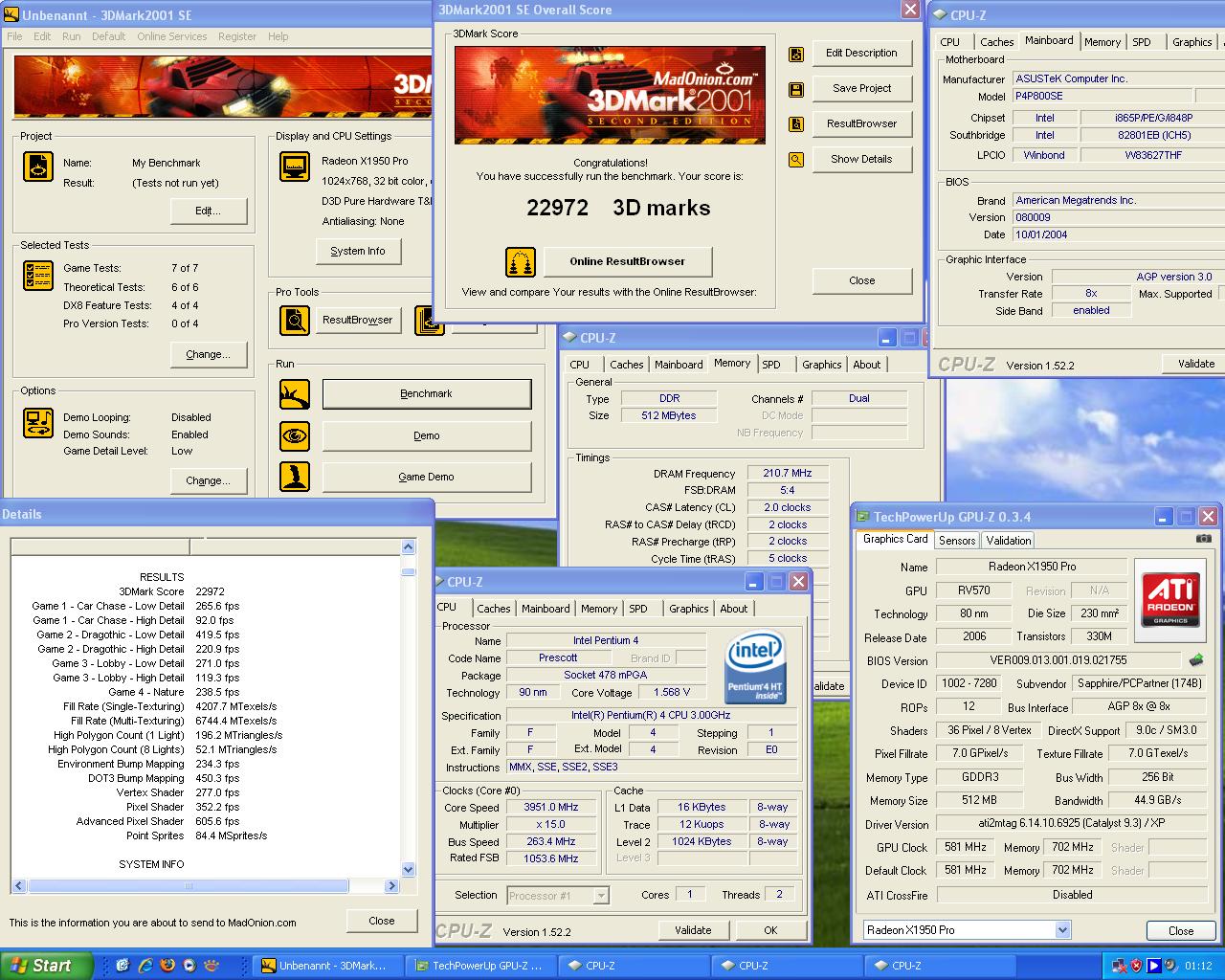This screenshot has height=980, width=1225.
Task: Click the BIOS Version field in GPU-Z
Action: pyautogui.click(x=1058, y=660)
